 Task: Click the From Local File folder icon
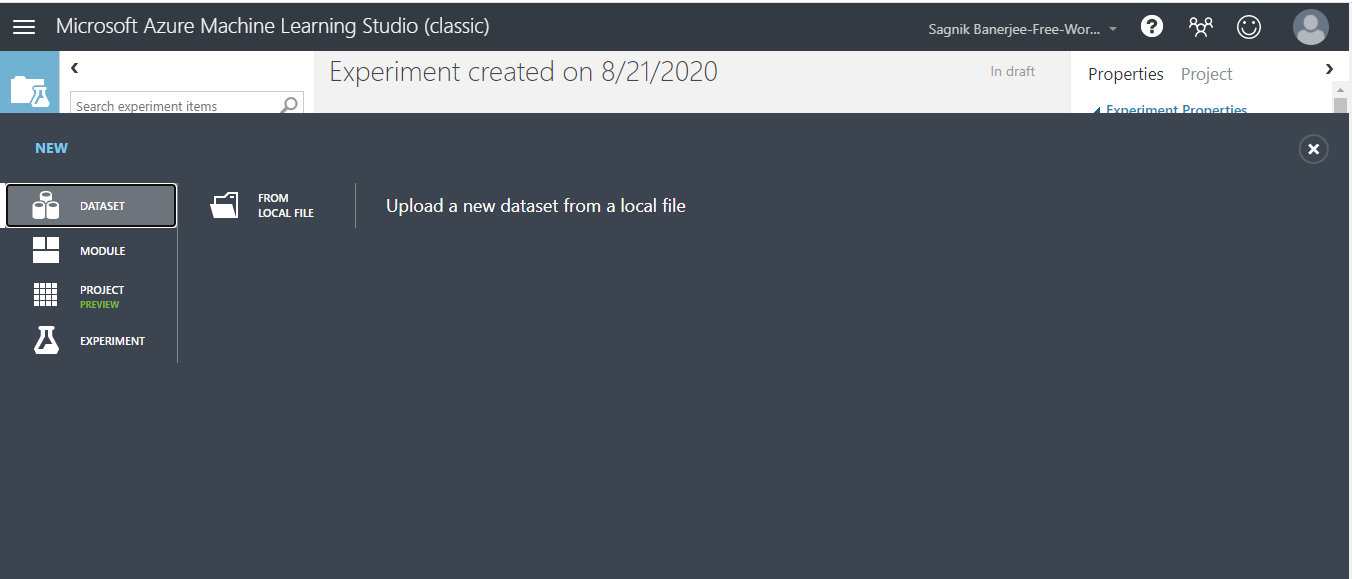[x=225, y=205]
